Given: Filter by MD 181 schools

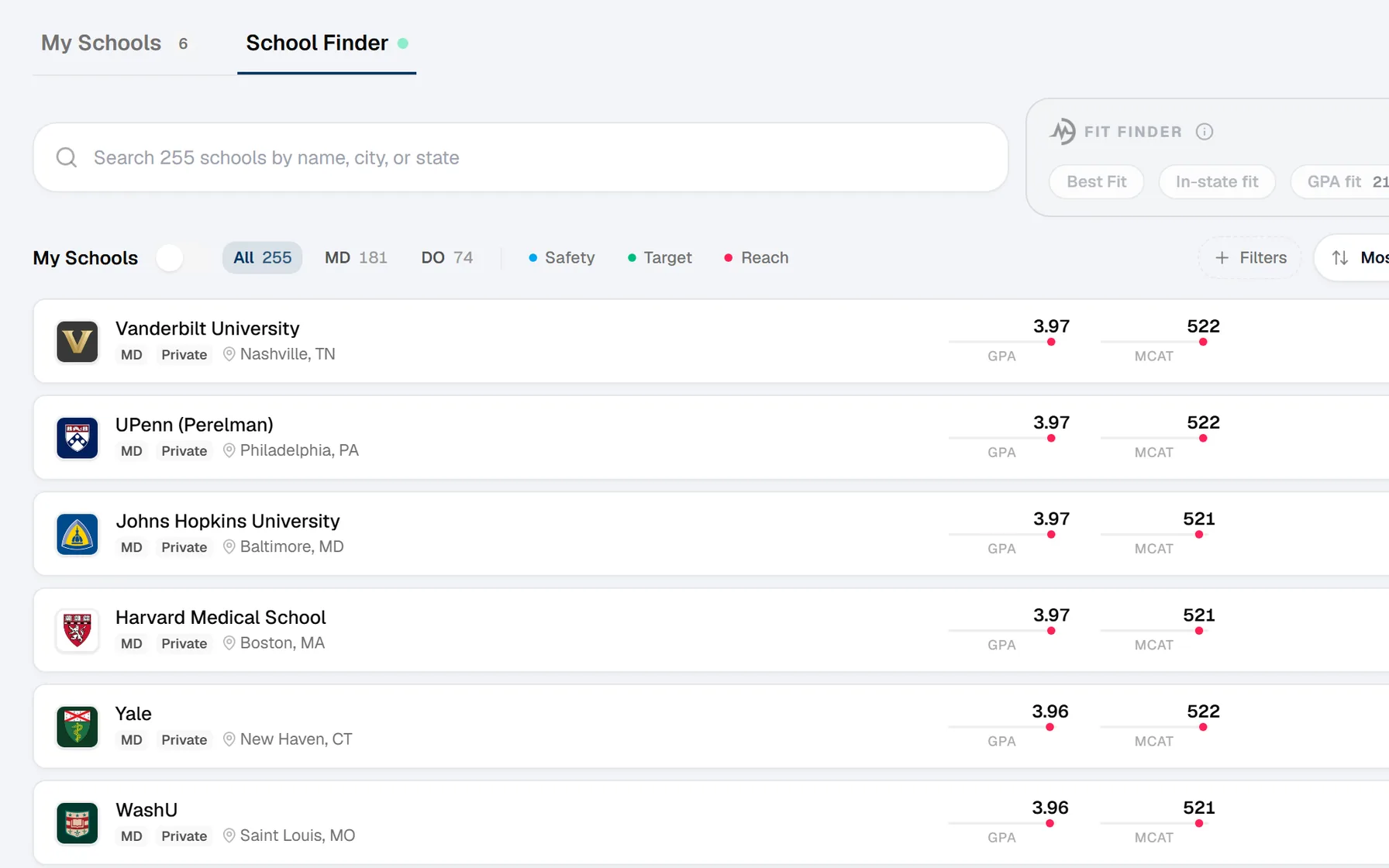Looking at the screenshot, I should click(356, 257).
